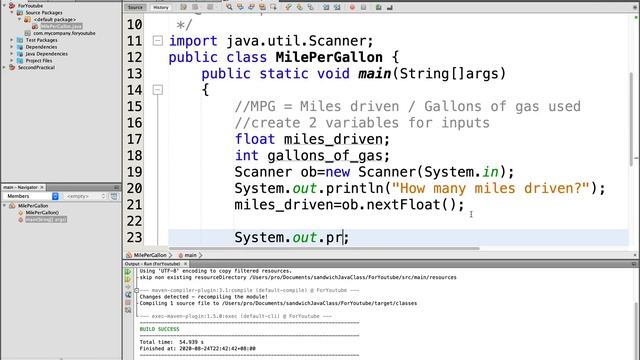Click the editor vertical scrollbar
Viewport: 640px width, 360px height.
631,118
